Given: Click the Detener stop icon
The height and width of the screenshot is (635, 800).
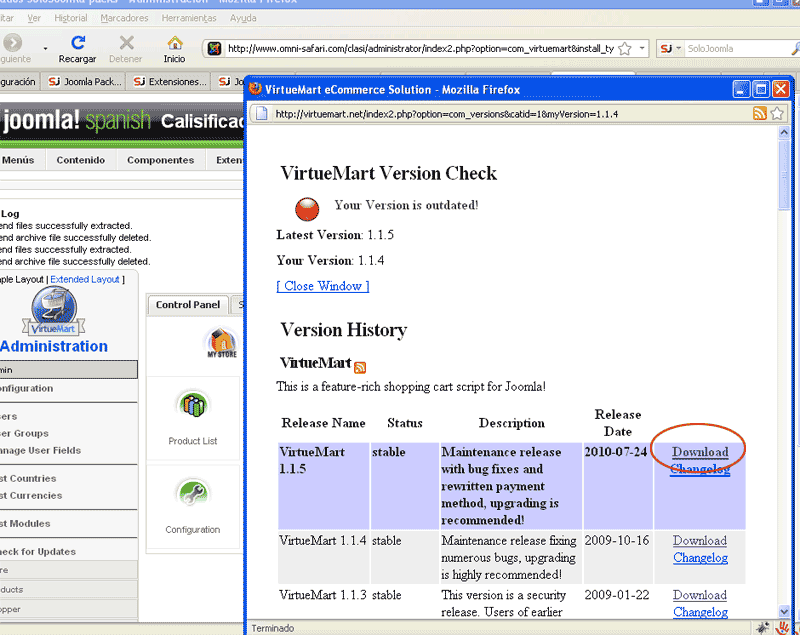Looking at the screenshot, I should click(127, 42).
